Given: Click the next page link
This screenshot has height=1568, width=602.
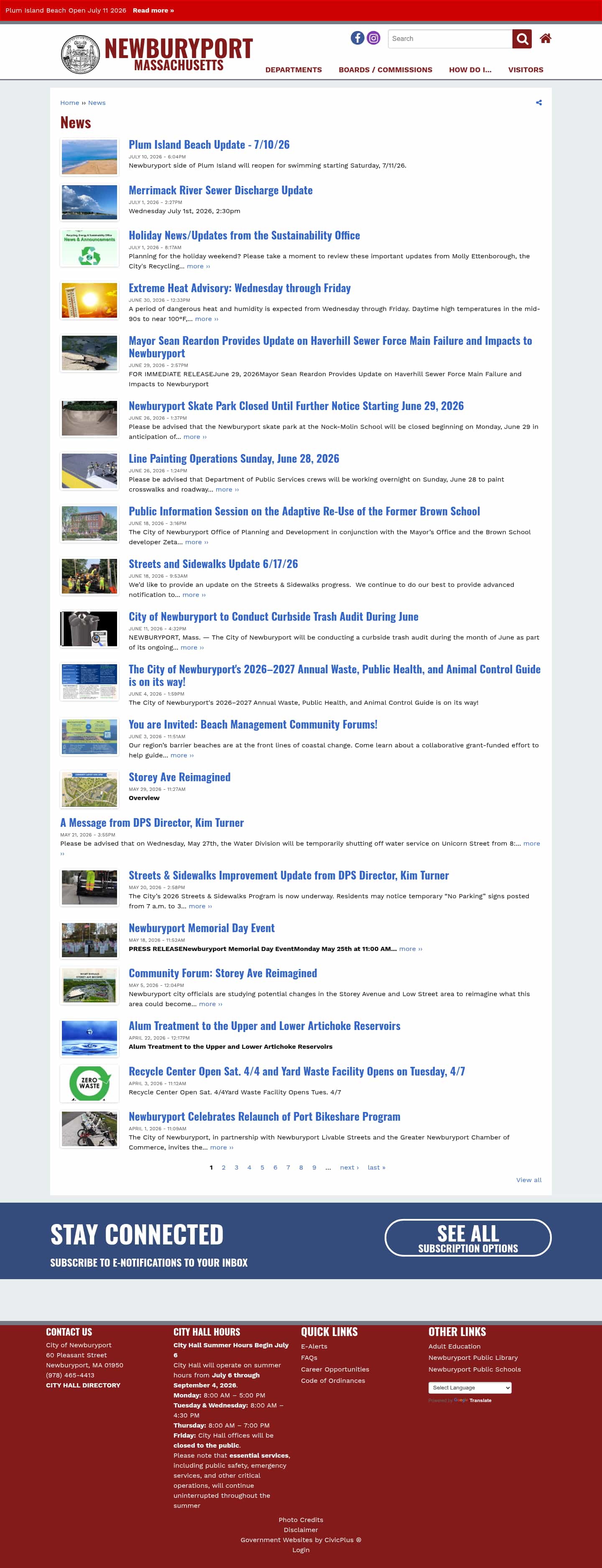Looking at the screenshot, I should tap(349, 1168).
